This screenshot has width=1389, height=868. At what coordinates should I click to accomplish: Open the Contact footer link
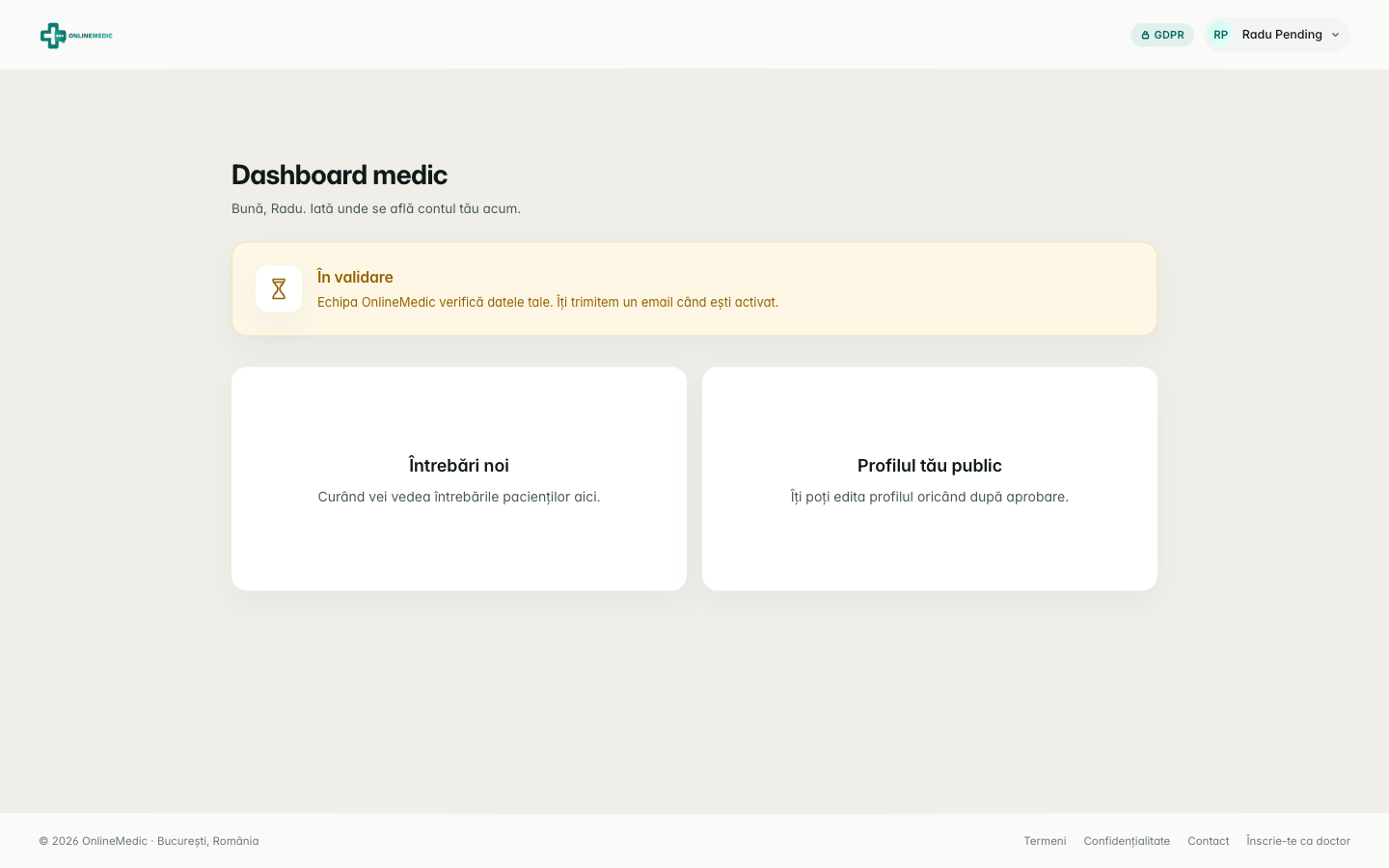click(1209, 841)
